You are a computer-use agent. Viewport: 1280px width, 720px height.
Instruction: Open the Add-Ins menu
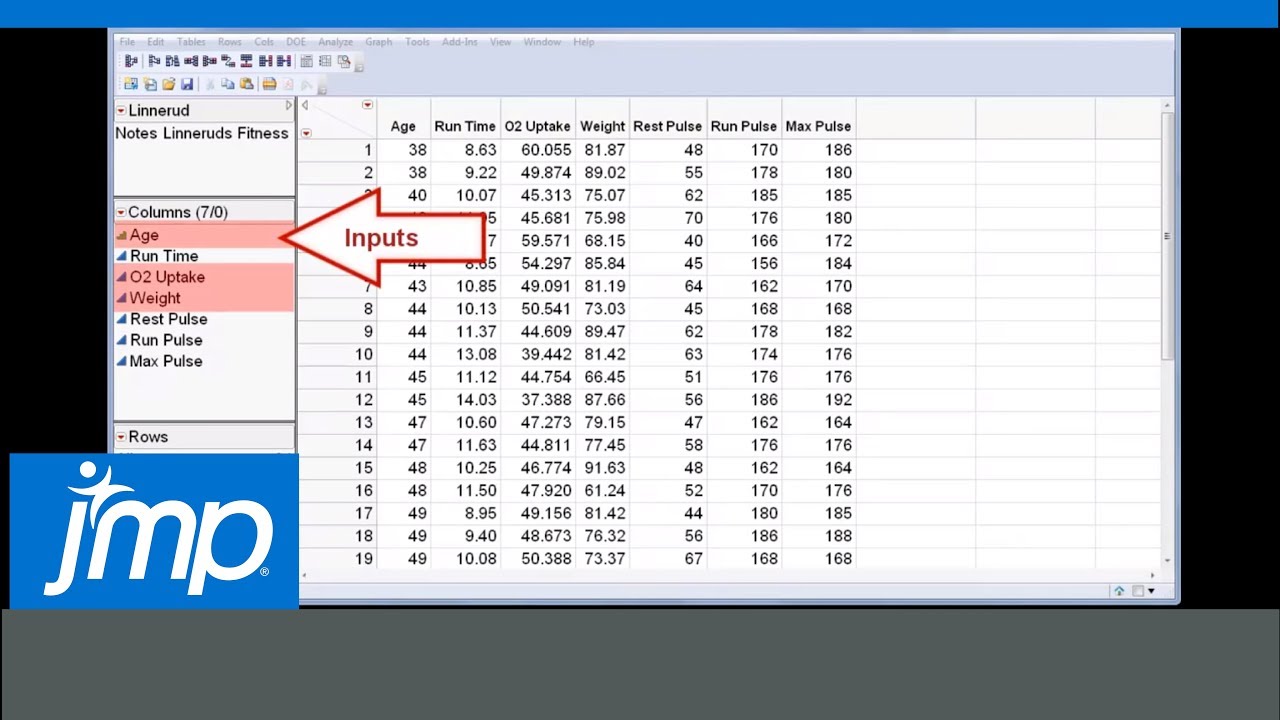click(x=460, y=42)
